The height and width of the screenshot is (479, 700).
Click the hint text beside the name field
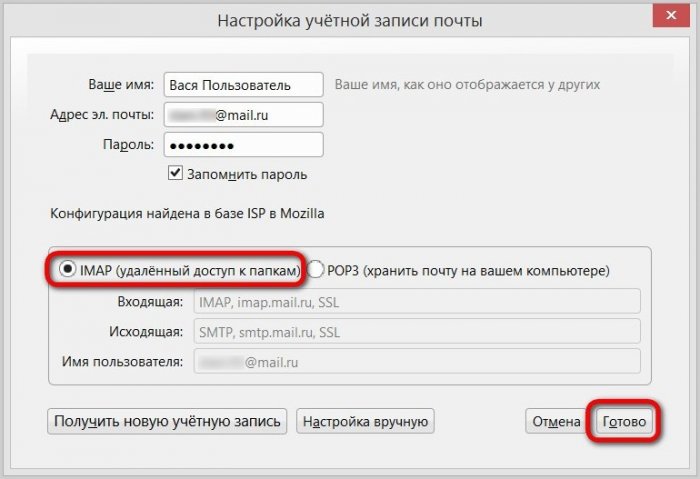[467, 86]
